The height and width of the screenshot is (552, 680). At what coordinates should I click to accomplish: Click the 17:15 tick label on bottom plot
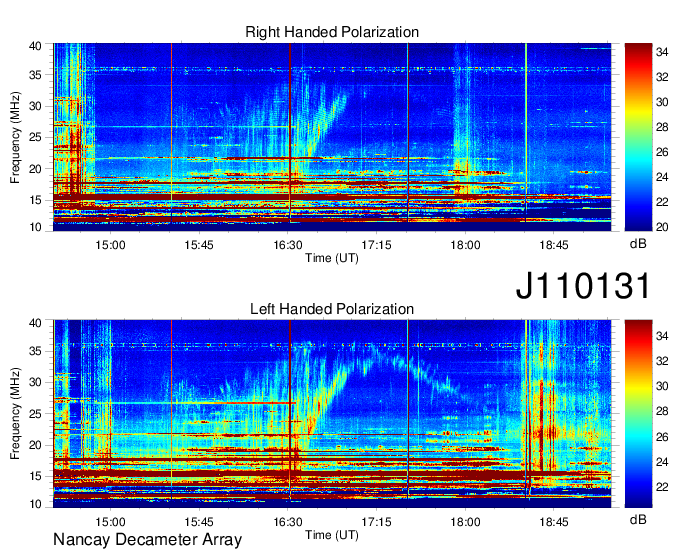pyautogui.click(x=376, y=522)
